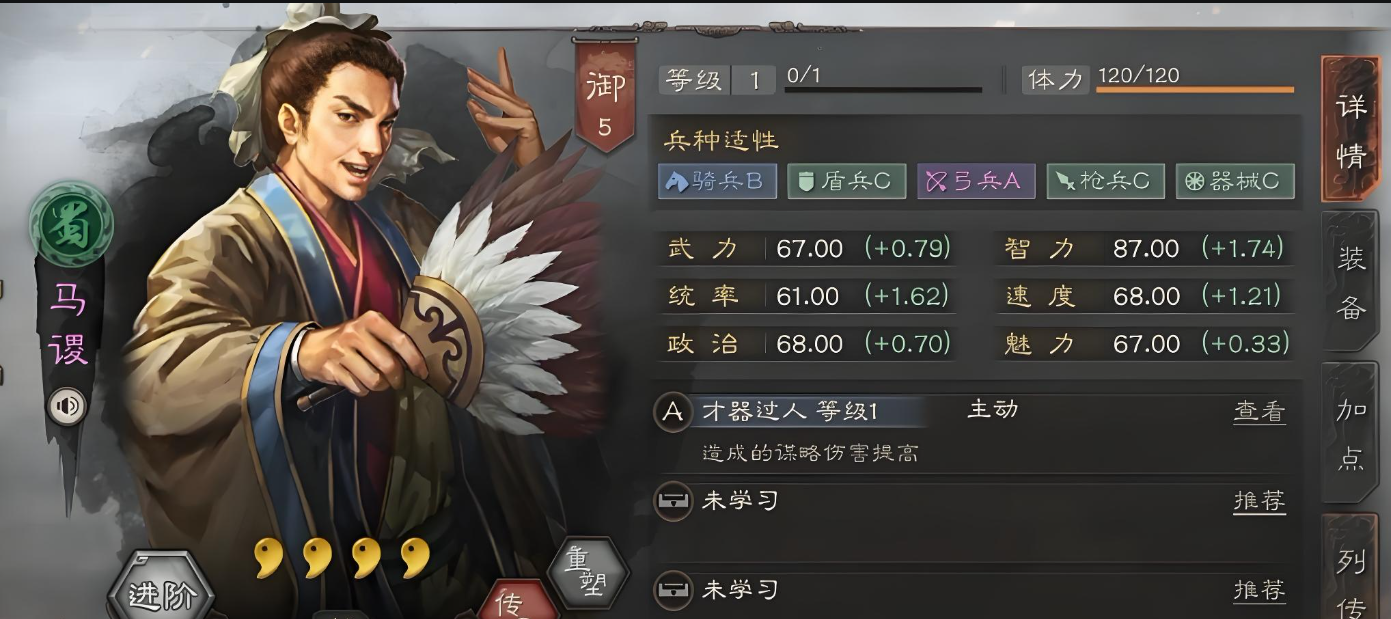Open the first empty 未学习 skill slot
This screenshot has width=1391, height=619.
(x=969, y=502)
